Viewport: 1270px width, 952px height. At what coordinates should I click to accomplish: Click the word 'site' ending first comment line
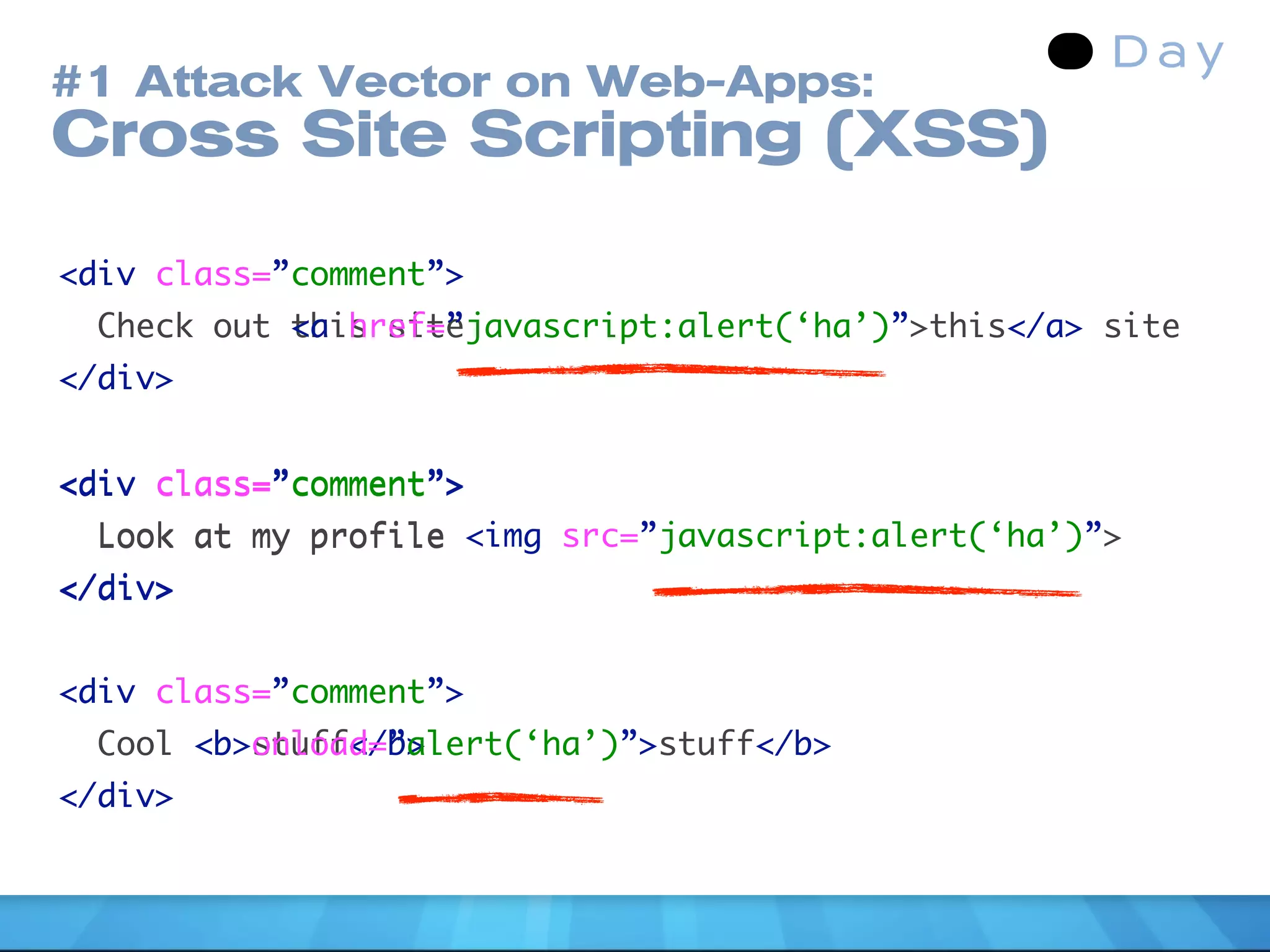(1142, 327)
